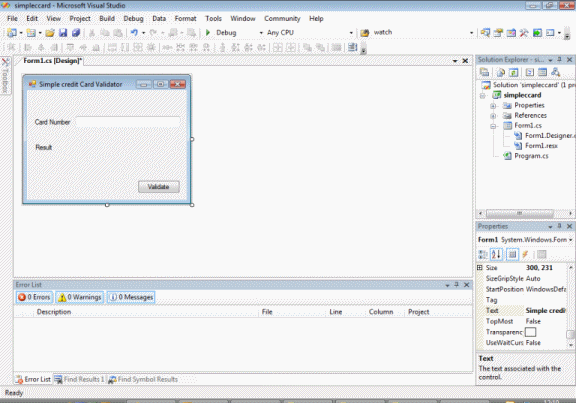
Task: Expand the Properties folder node
Action: [493, 106]
